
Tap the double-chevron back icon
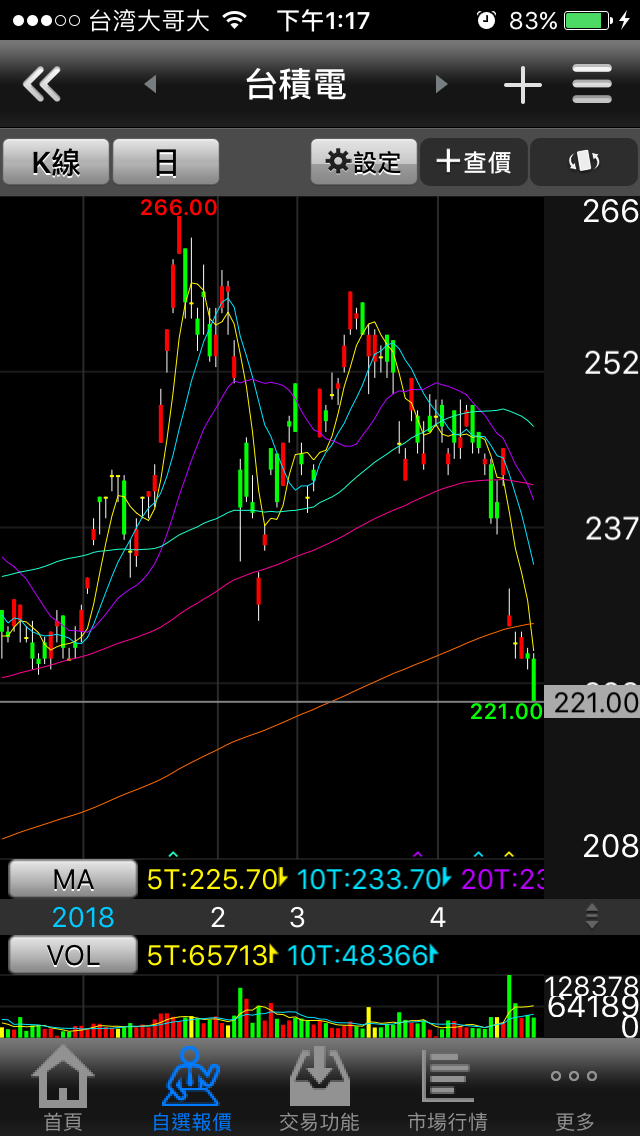tap(42, 84)
